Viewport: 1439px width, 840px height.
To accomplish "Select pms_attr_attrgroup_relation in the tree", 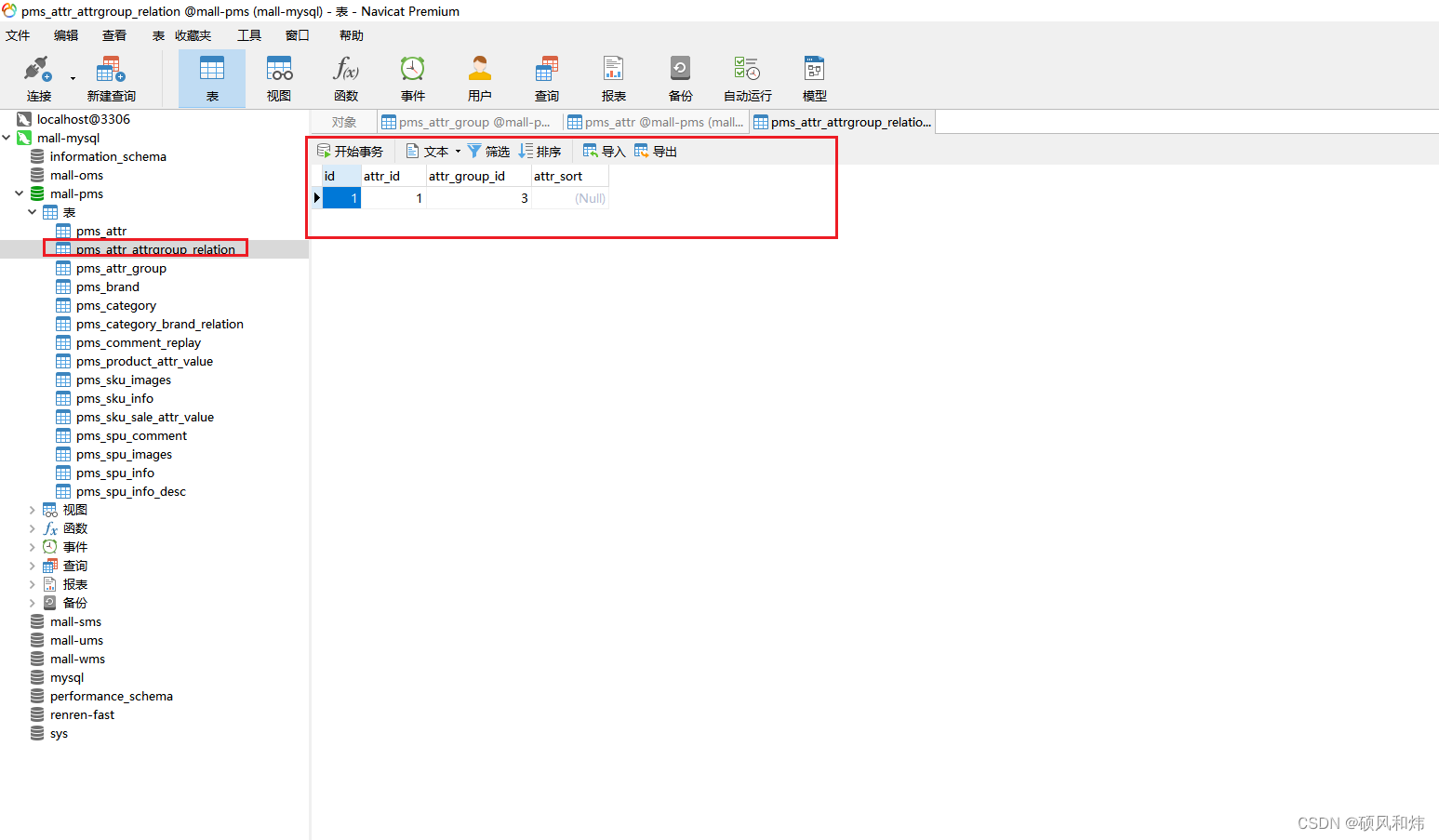I will (155, 249).
